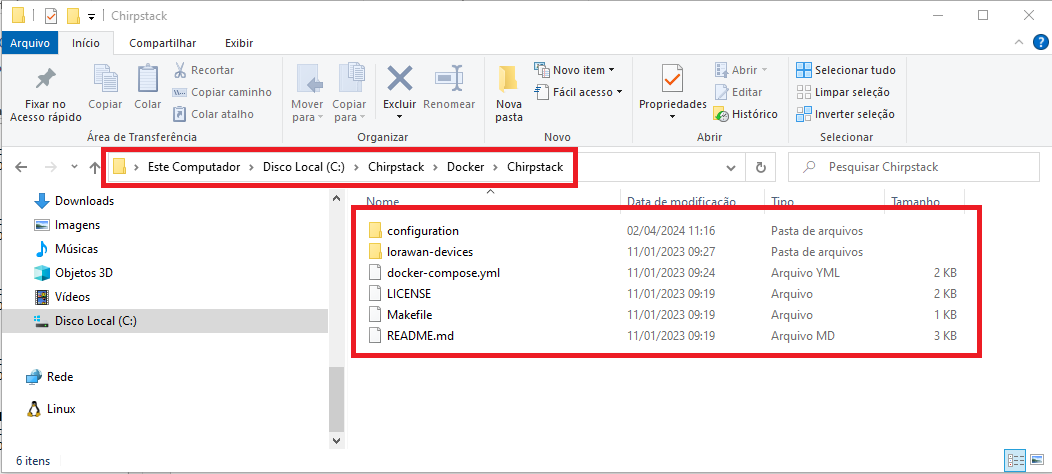This screenshot has width=1052, height=474.
Task: Open the Fácil acesso dropdown
Action: (578, 92)
